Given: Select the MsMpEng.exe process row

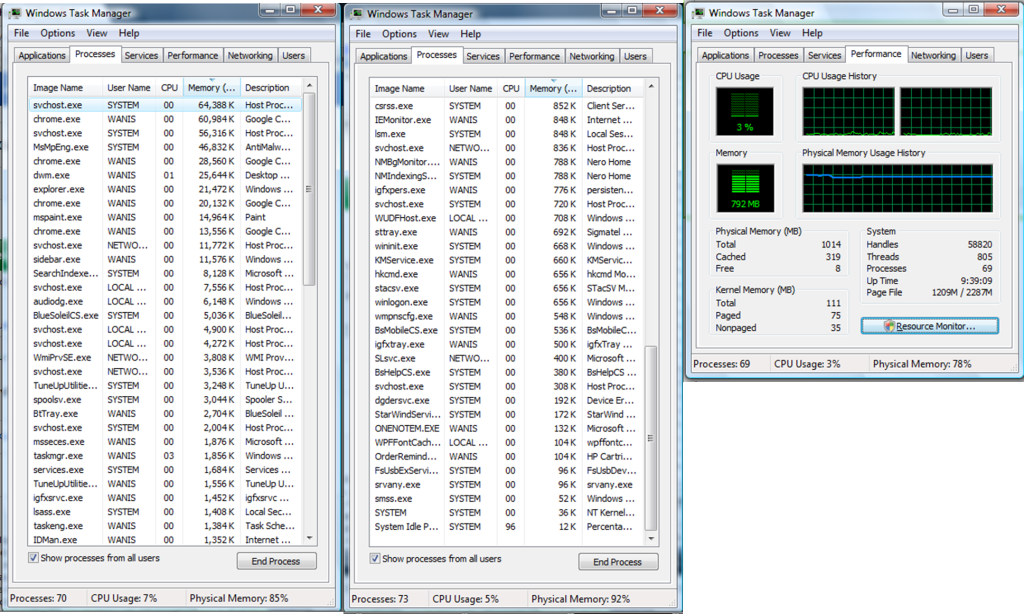Looking at the screenshot, I should point(165,147).
